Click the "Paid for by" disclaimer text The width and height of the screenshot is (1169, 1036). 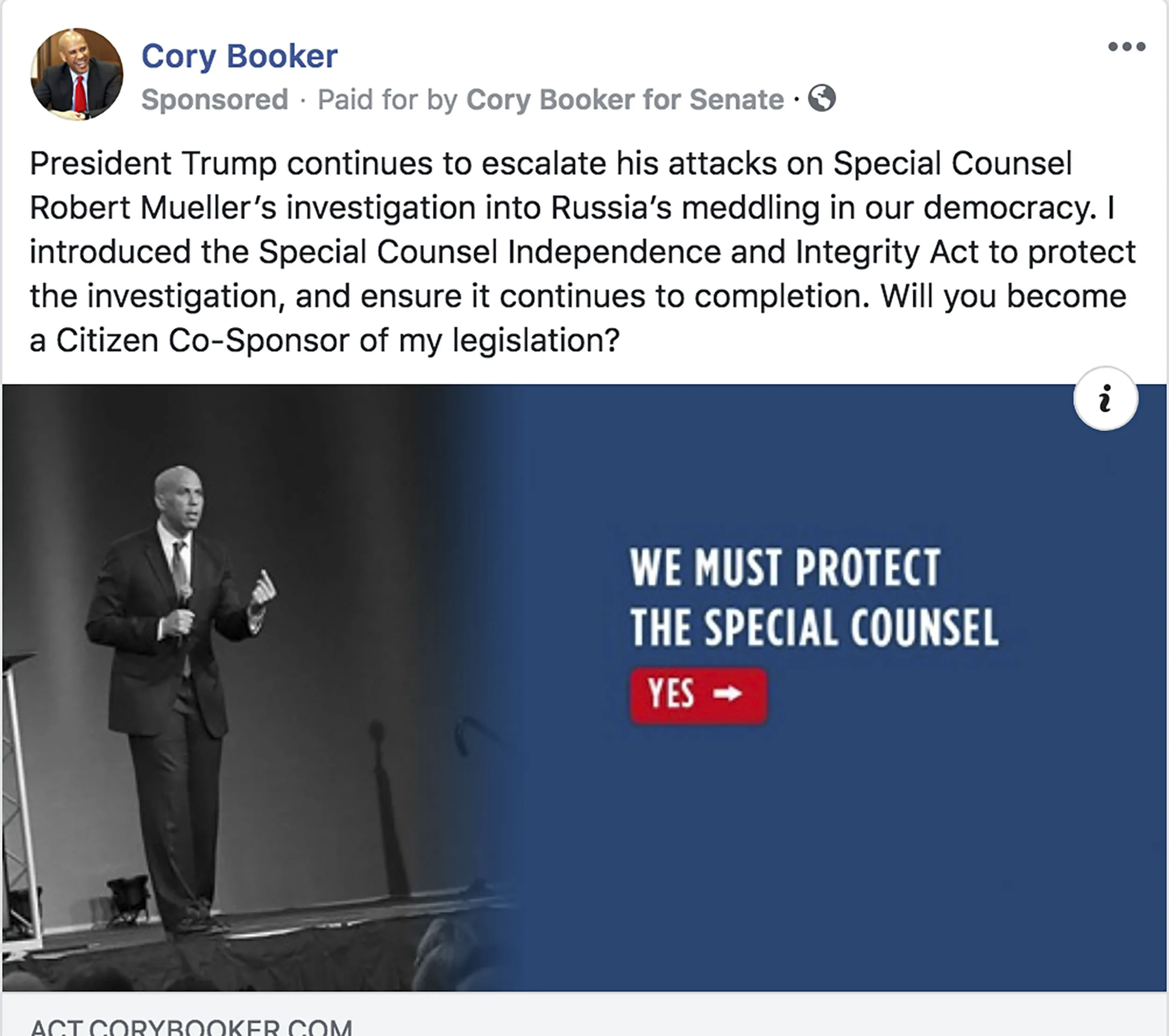coord(388,100)
